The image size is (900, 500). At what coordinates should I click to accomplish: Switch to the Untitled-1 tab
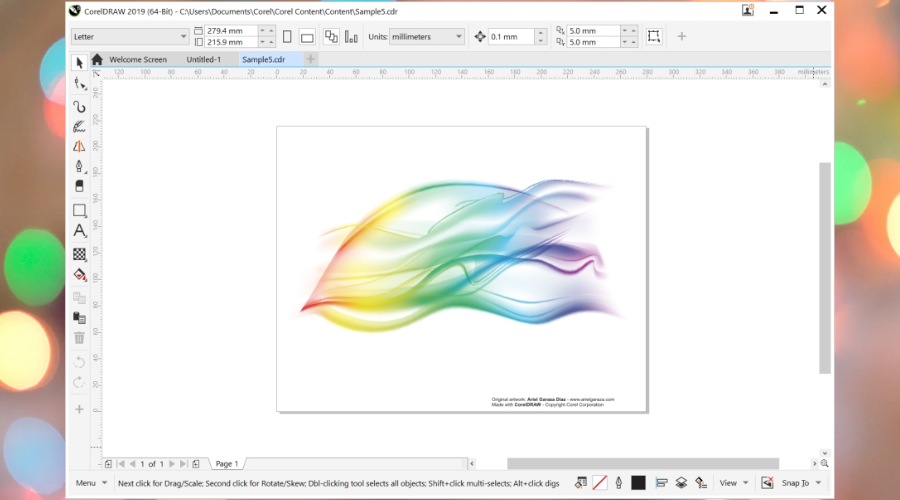[204, 59]
